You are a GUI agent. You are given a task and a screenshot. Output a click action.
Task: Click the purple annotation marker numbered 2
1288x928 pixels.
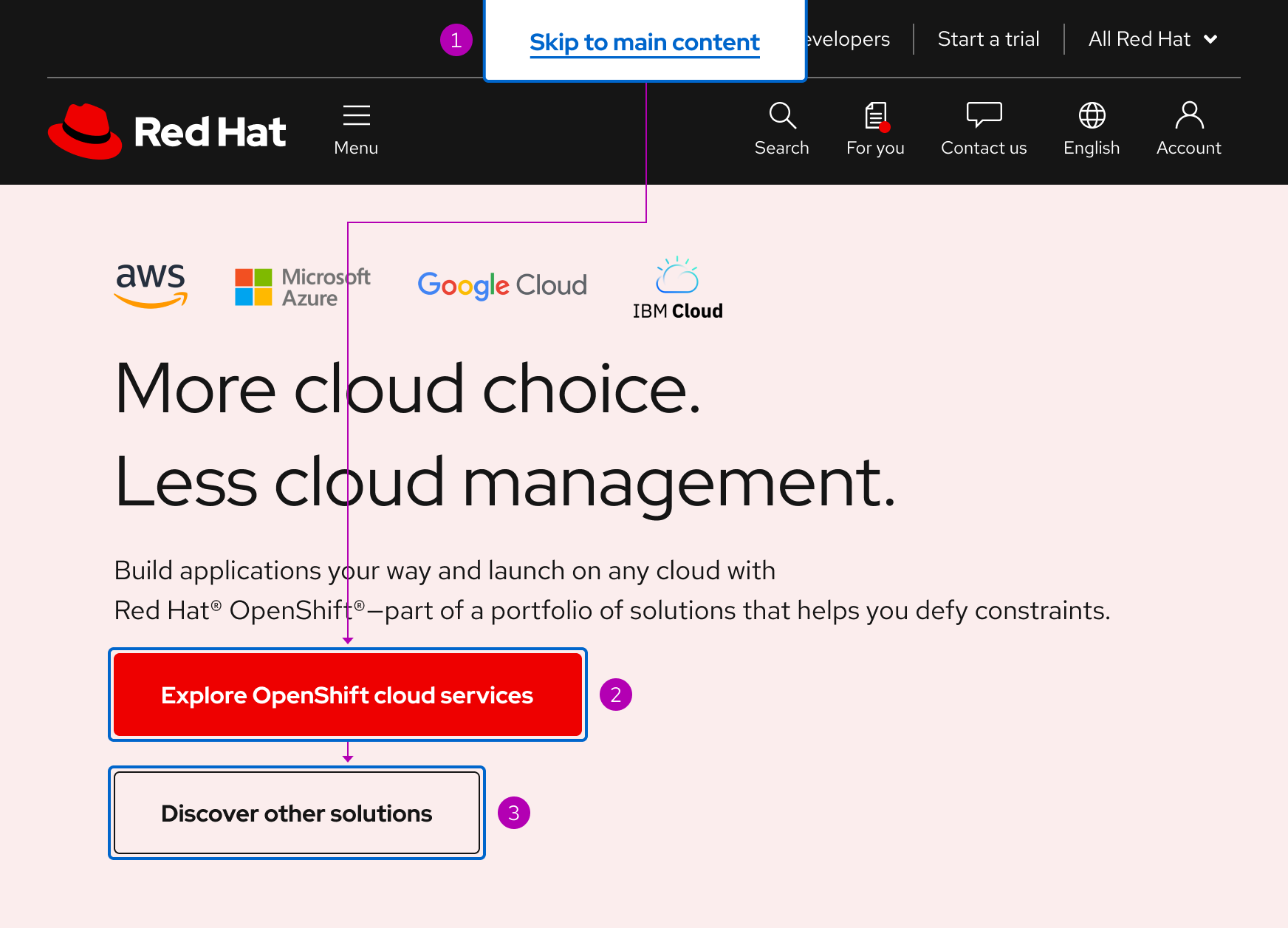point(616,695)
